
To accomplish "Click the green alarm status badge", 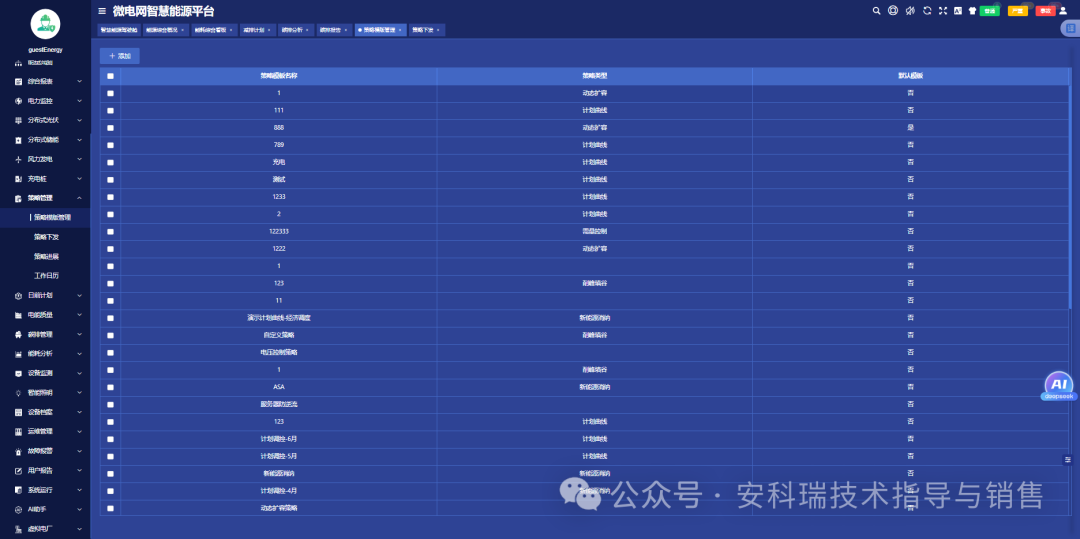I will click(x=990, y=11).
